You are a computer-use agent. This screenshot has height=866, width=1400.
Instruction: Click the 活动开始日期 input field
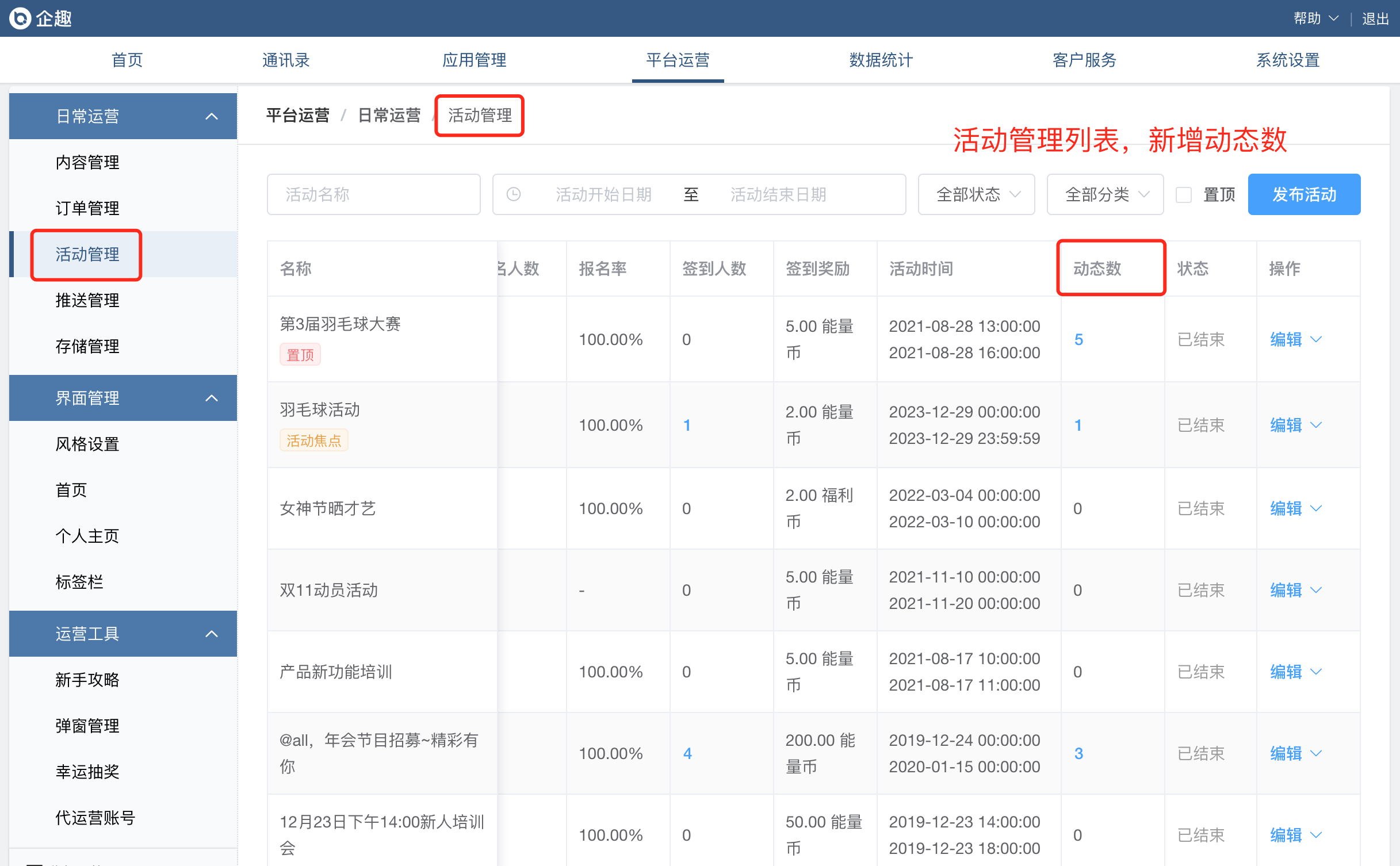point(603,194)
